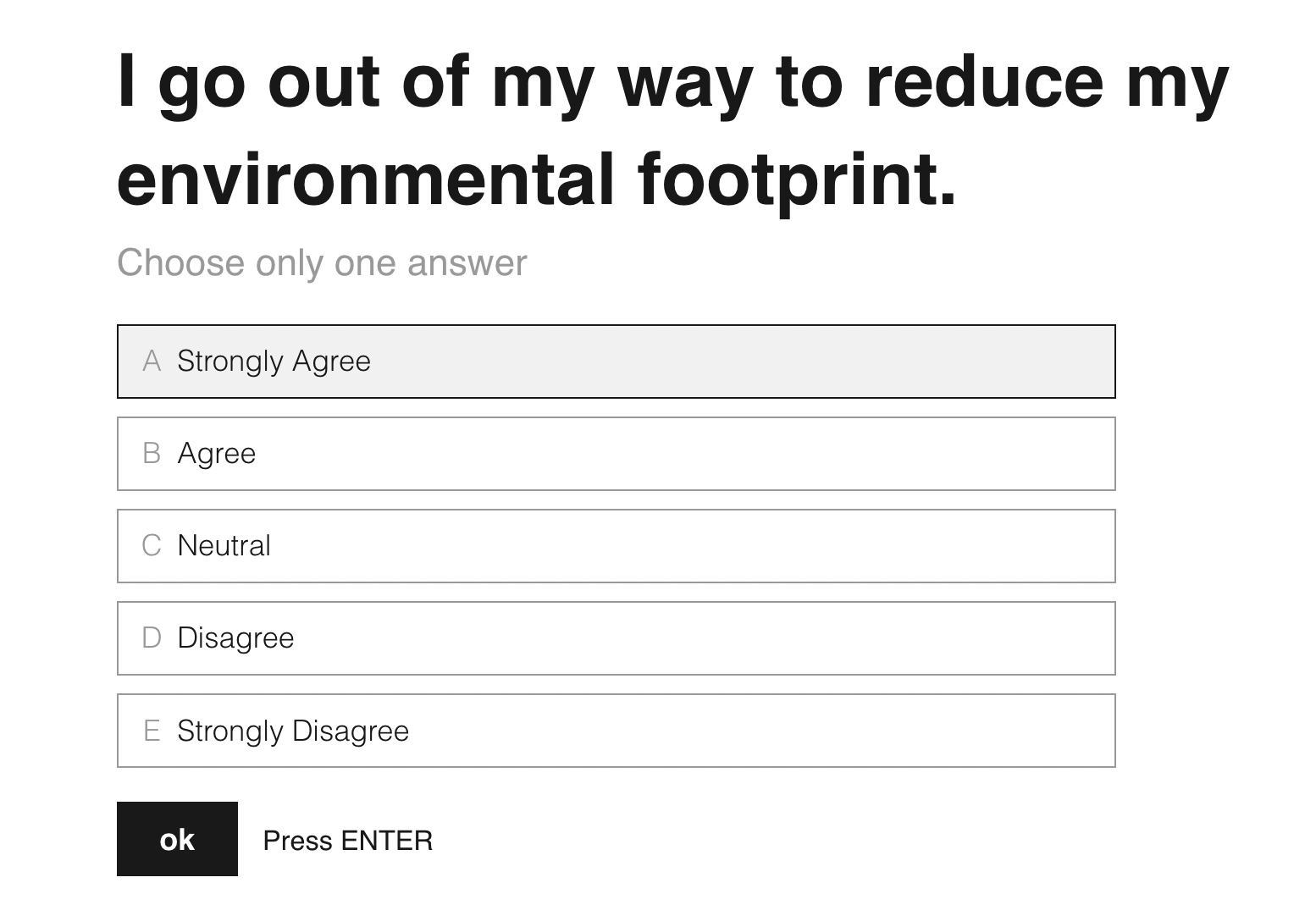Image resolution: width=1316 pixels, height=916 pixels.
Task: Click the 'Disagree' label text
Action: [235, 638]
